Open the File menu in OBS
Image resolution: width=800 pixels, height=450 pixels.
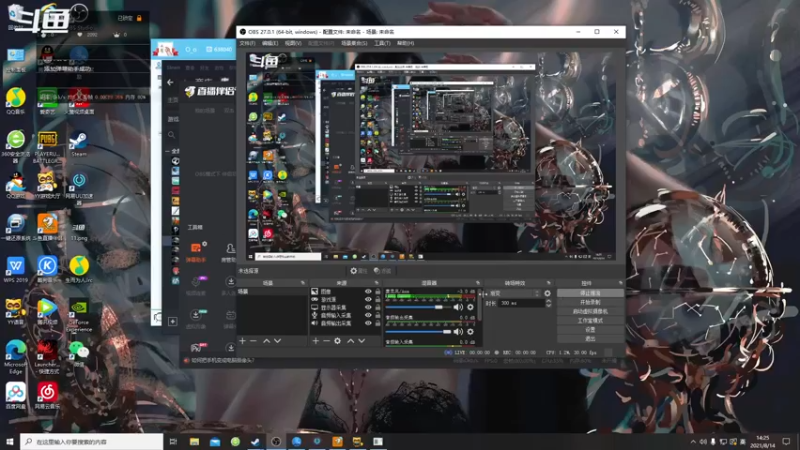tap(247, 43)
